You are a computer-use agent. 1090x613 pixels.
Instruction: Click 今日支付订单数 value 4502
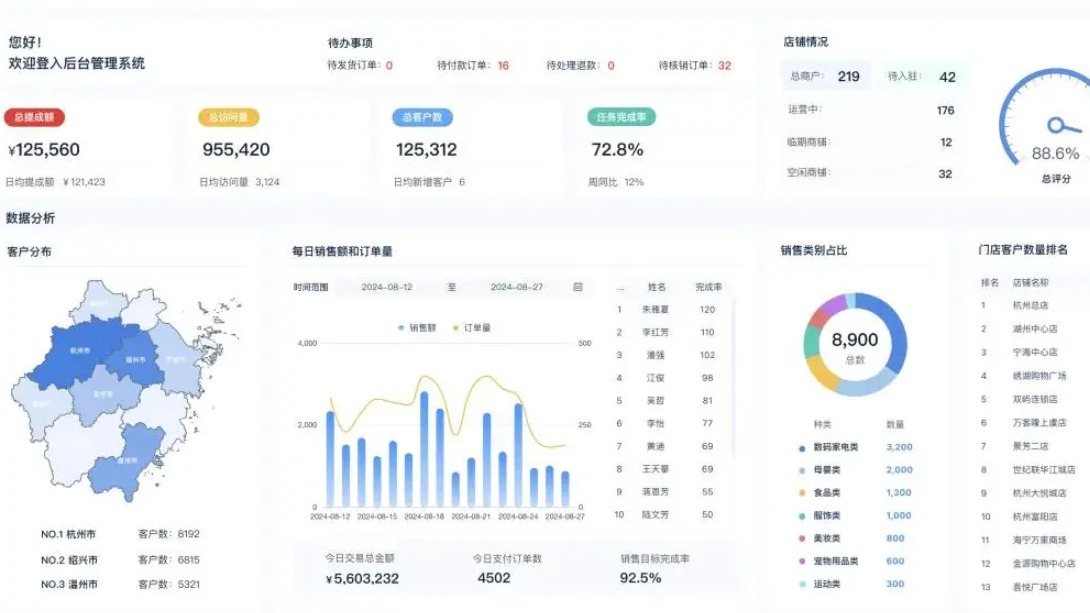pyautogui.click(x=494, y=578)
